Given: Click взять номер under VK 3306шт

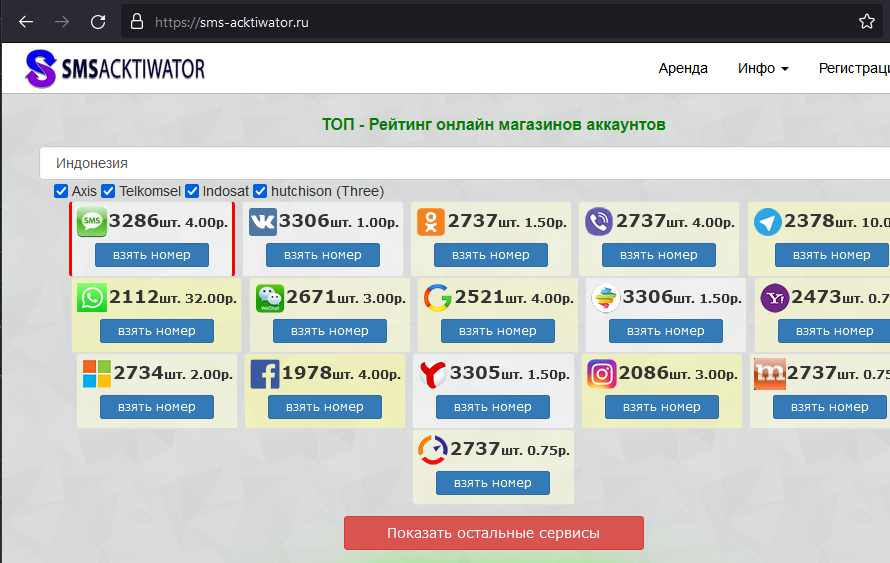Looking at the screenshot, I should coord(322,255).
